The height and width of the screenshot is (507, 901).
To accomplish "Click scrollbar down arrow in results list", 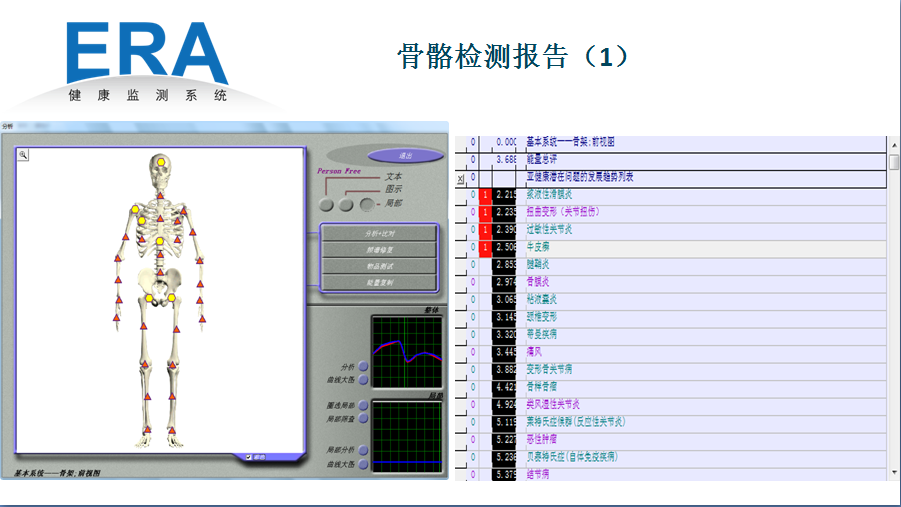I will (x=894, y=471).
